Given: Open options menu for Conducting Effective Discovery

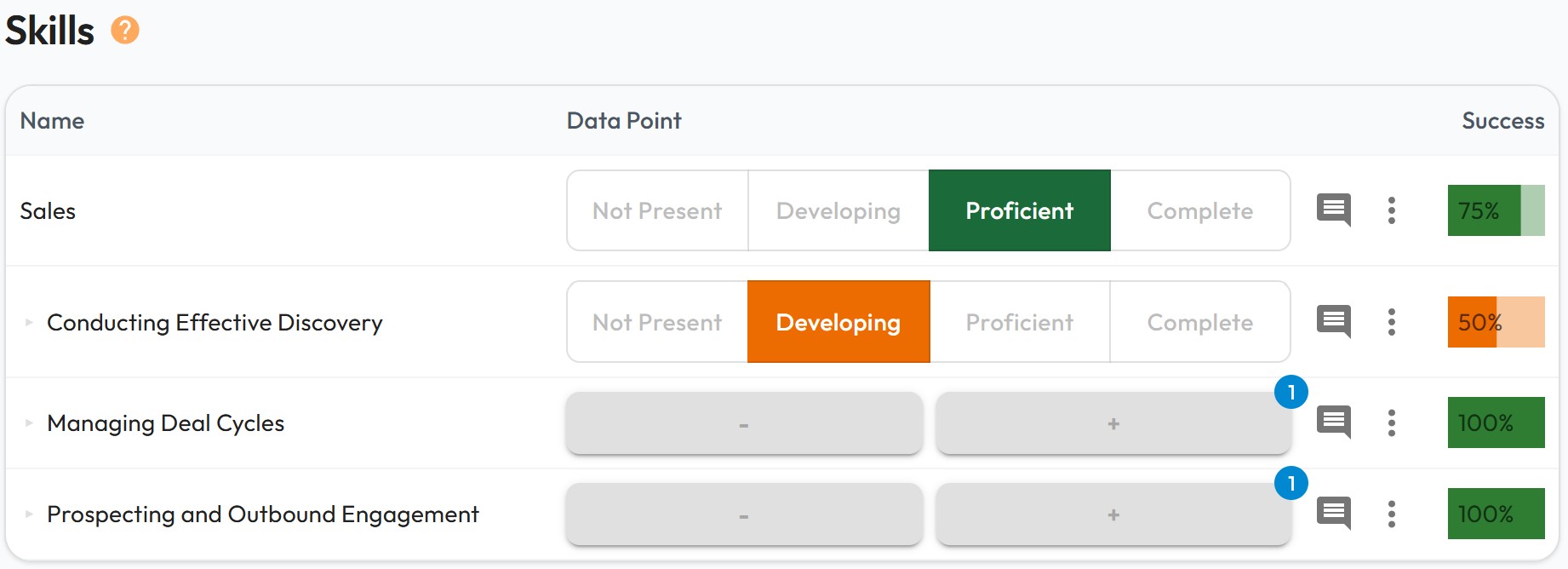Looking at the screenshot, I should coord(1393,322).
